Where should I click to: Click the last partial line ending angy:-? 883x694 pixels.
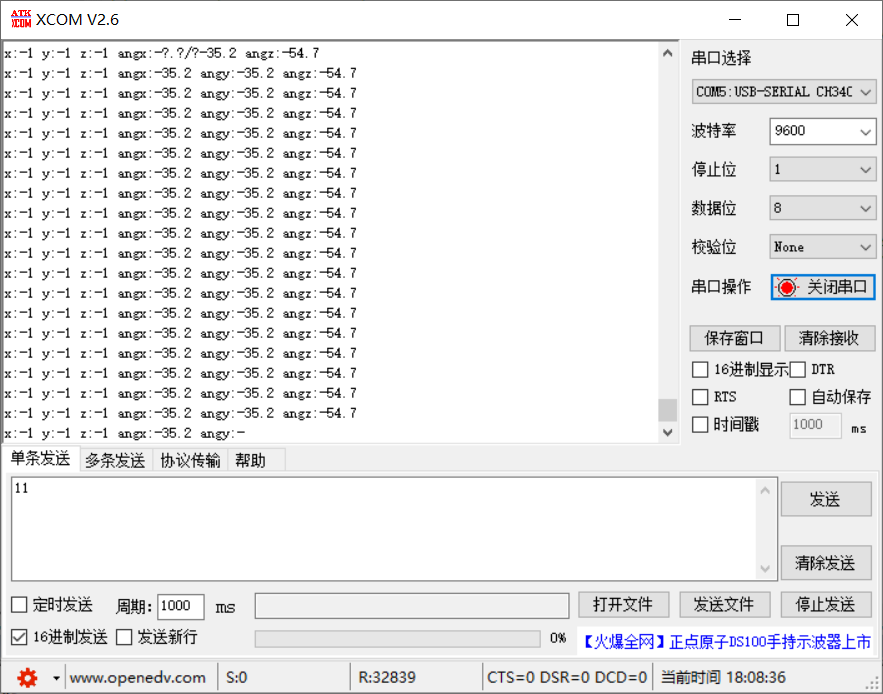click(124, 433)
